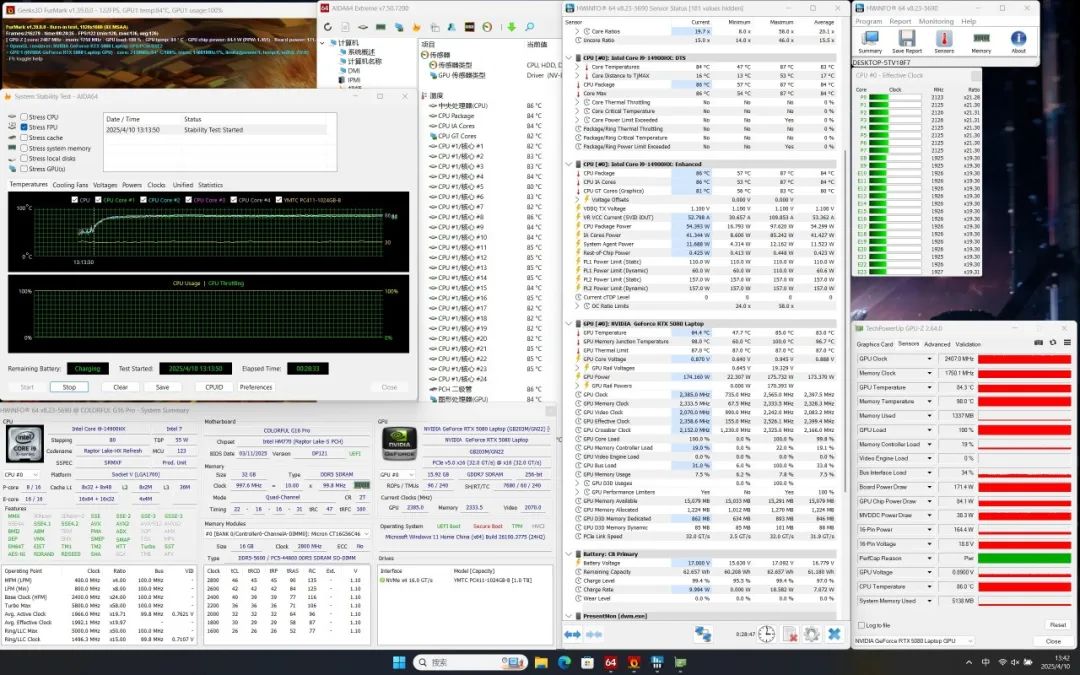Click the PerfCap Reason green bar in GPU-Z

coord(1025,558)
